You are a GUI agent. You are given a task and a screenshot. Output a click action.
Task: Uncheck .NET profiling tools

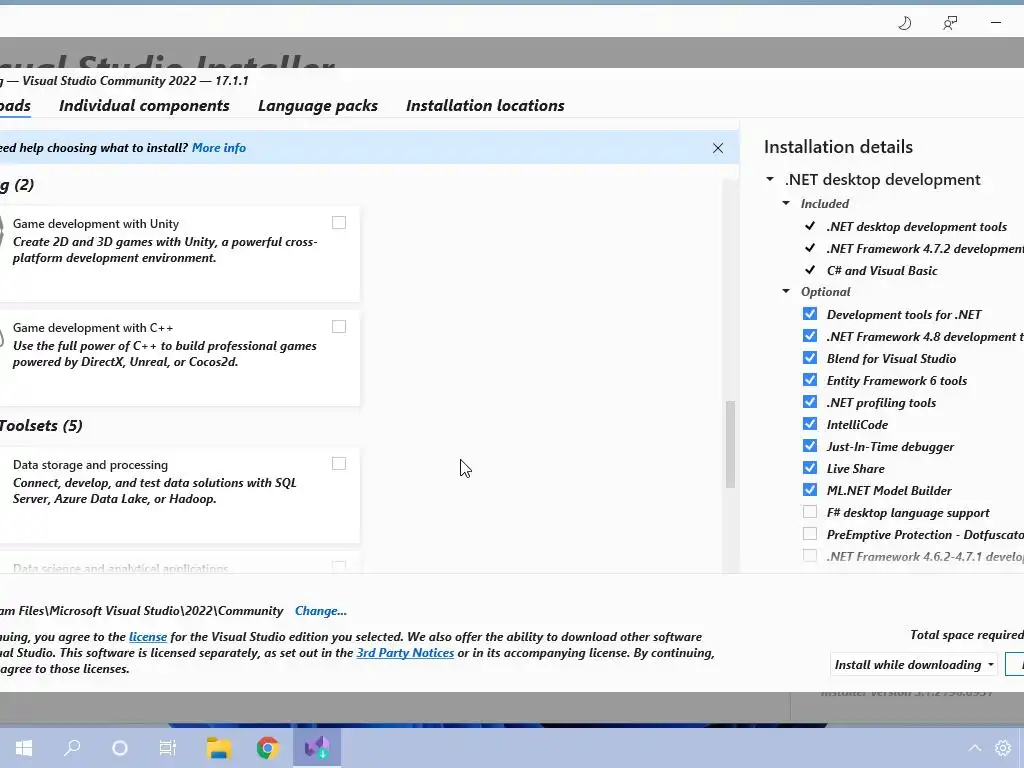[810, 402]
